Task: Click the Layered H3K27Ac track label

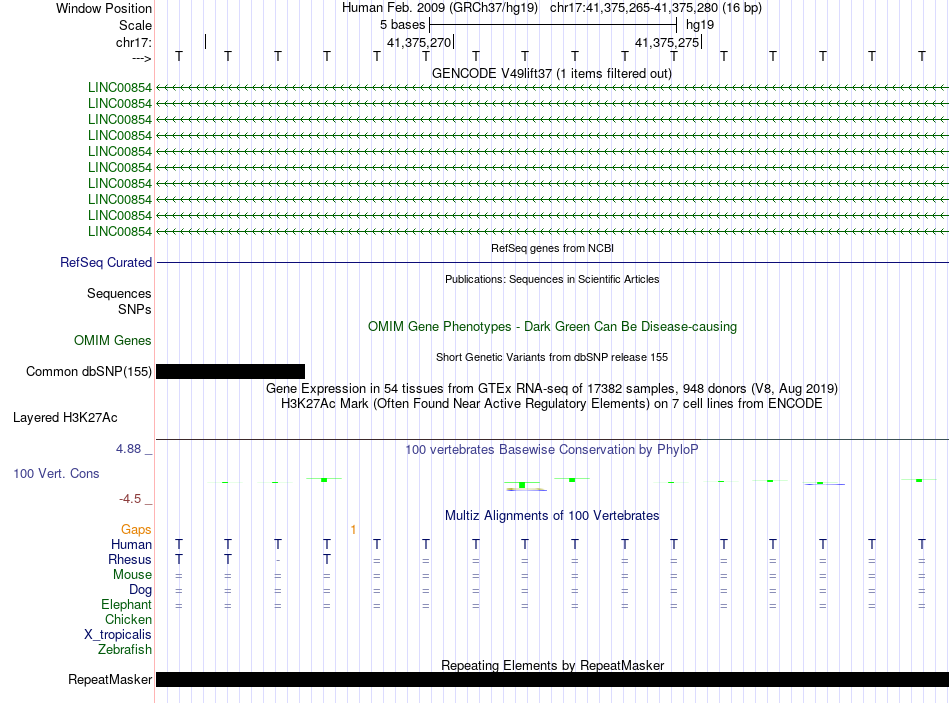Action: pyautogui.click(x=65, y=418)
